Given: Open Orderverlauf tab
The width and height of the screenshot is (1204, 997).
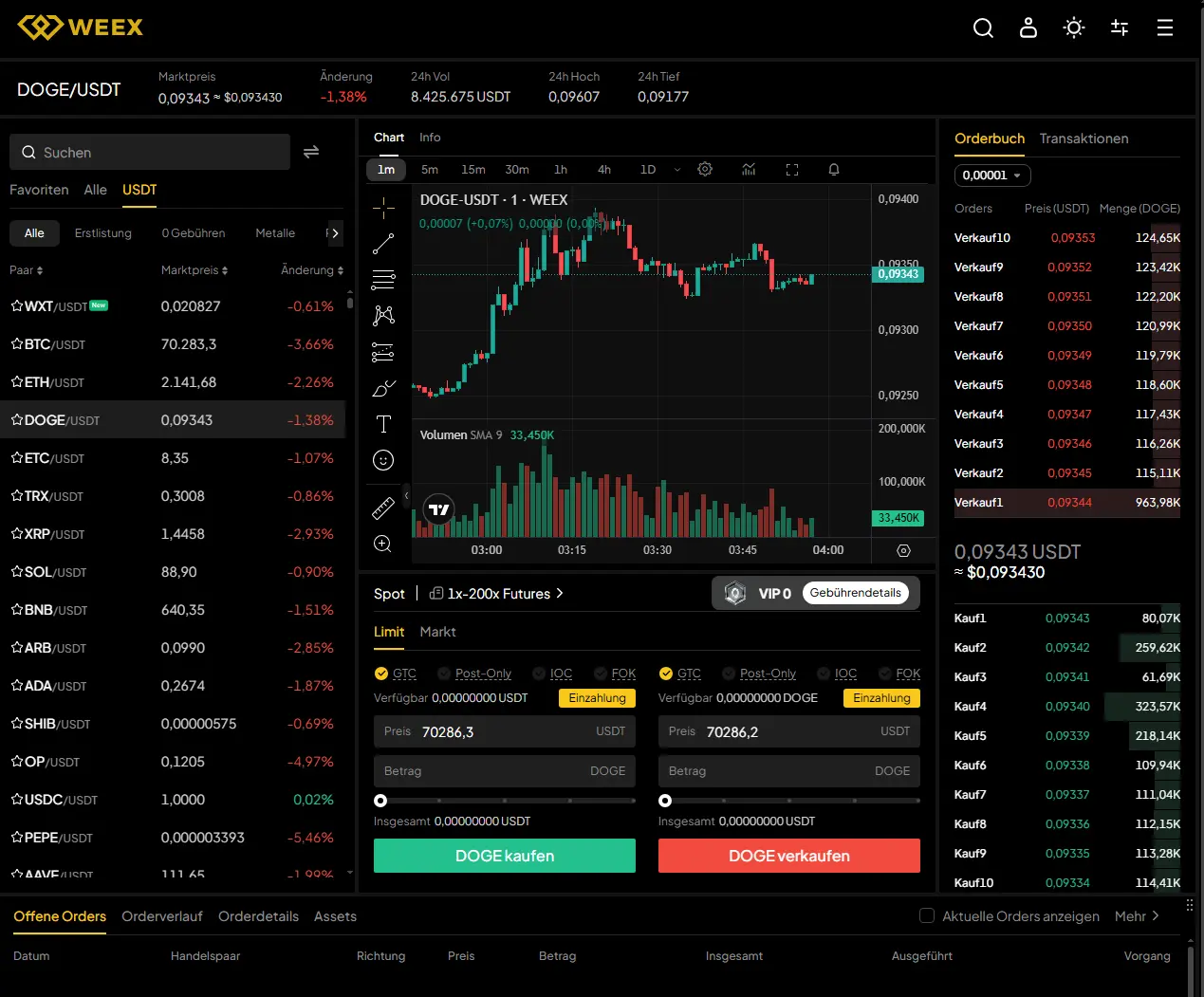Looking at the screenshot, I should (162, 916).
